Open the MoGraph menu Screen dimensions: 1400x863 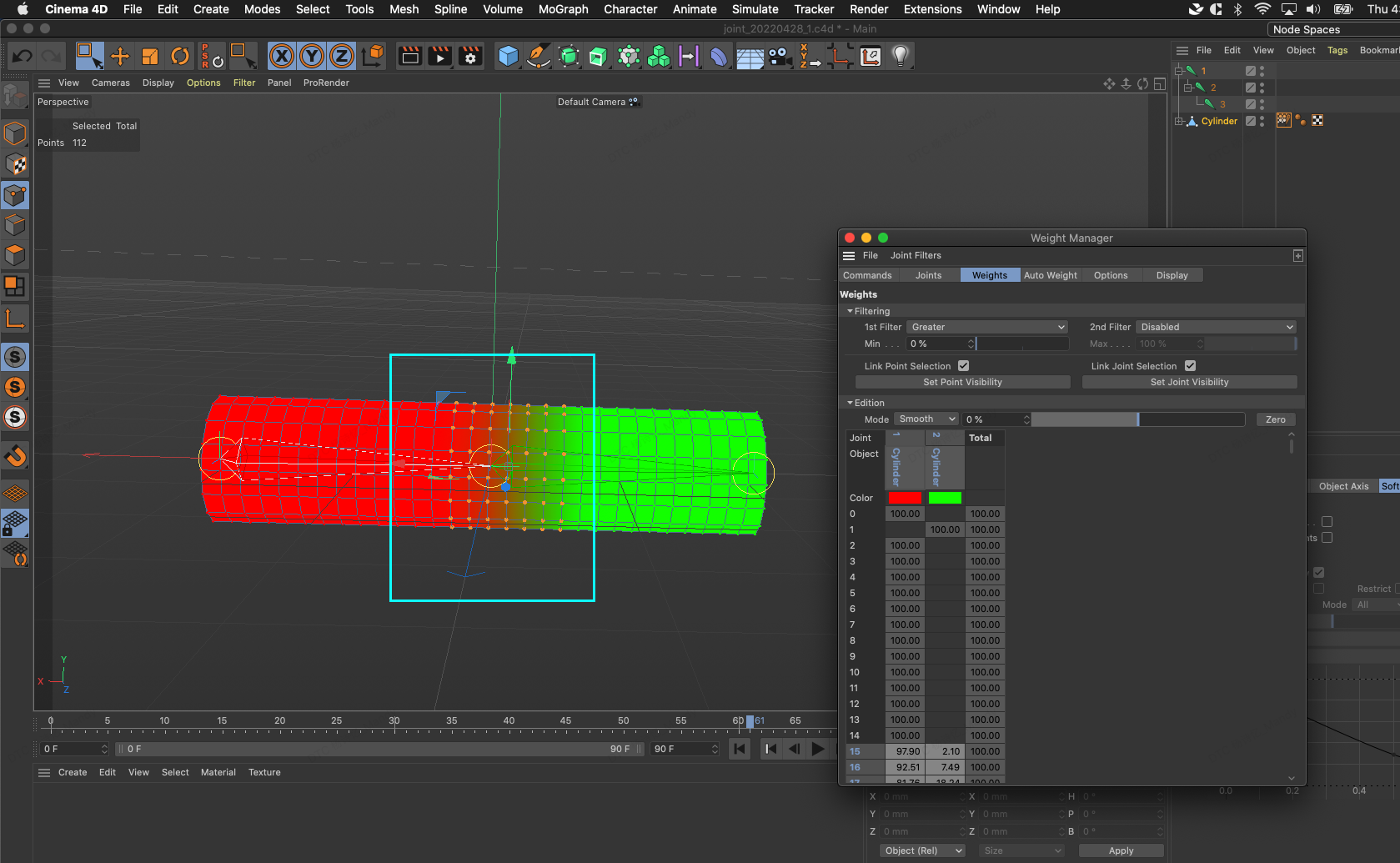563,9
